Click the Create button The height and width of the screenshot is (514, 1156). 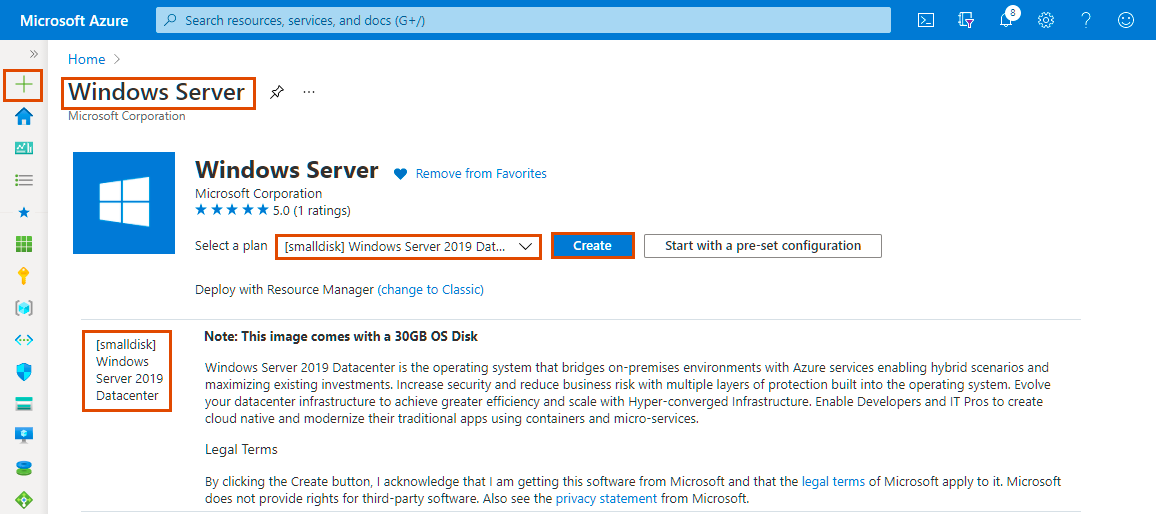(592, 246)
